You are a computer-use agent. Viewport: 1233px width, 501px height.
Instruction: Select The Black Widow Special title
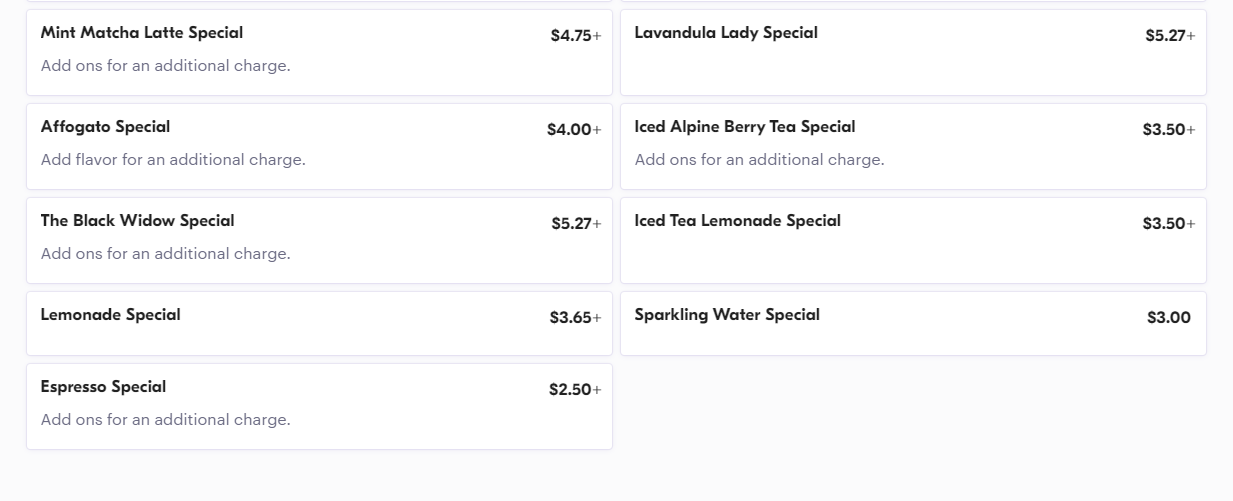[137, 221]
